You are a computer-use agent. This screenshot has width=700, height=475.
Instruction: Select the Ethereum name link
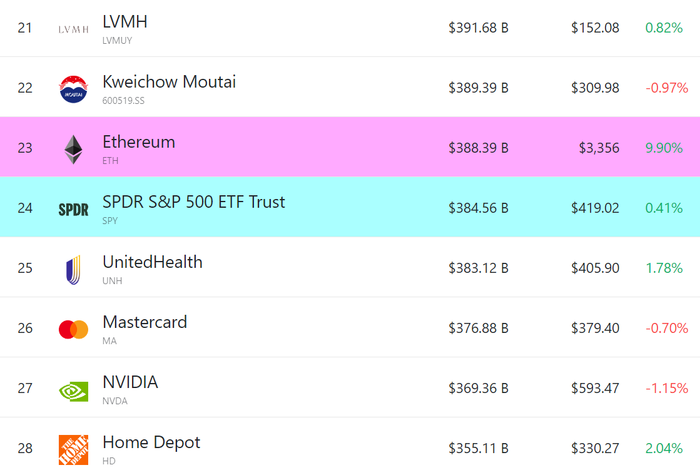click(x=139, y=142)
